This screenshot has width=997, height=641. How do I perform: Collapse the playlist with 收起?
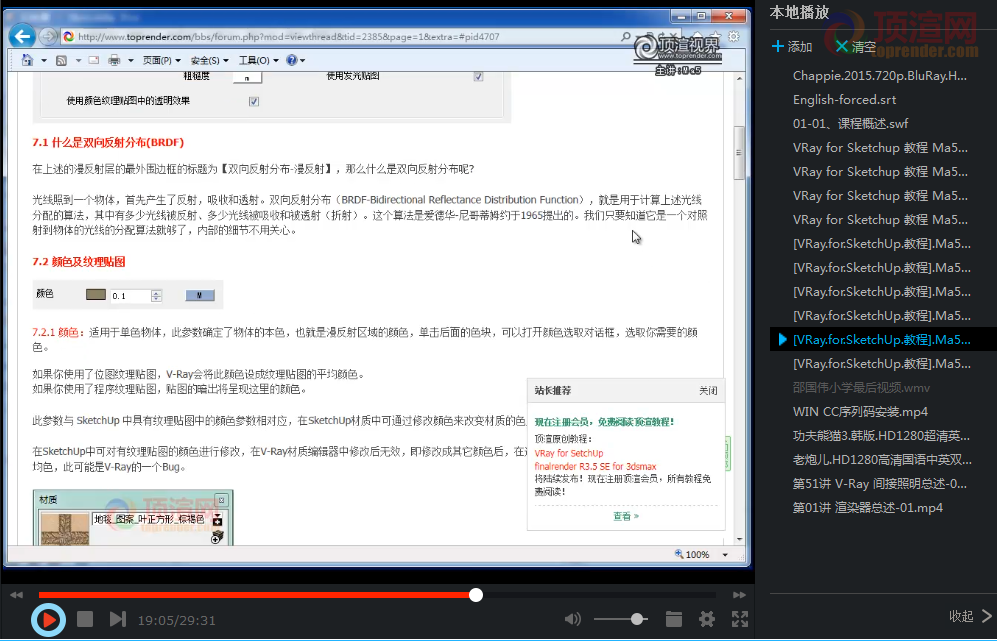970,616
